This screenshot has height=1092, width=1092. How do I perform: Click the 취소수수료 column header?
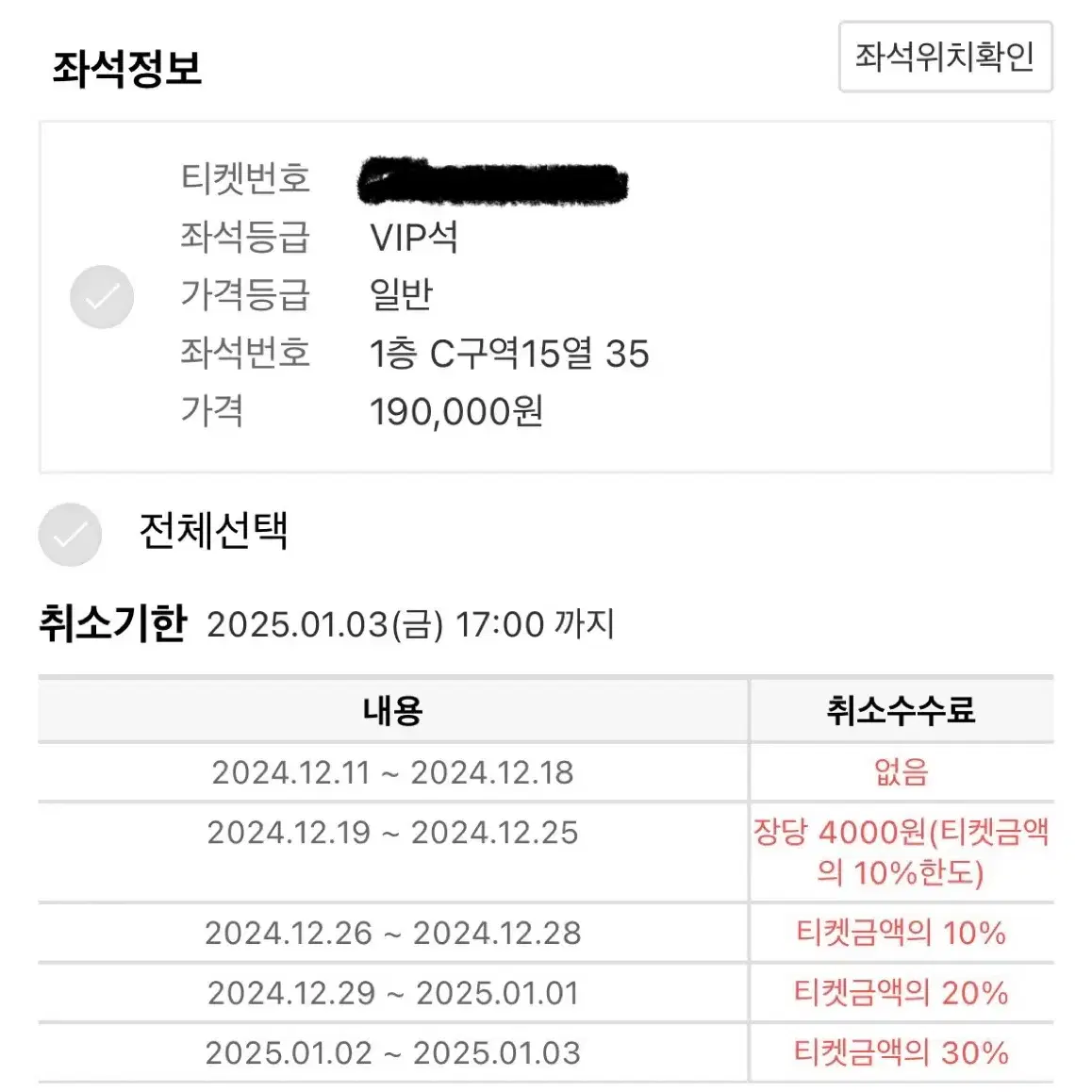pyautogui.click(x=902, y=711)
